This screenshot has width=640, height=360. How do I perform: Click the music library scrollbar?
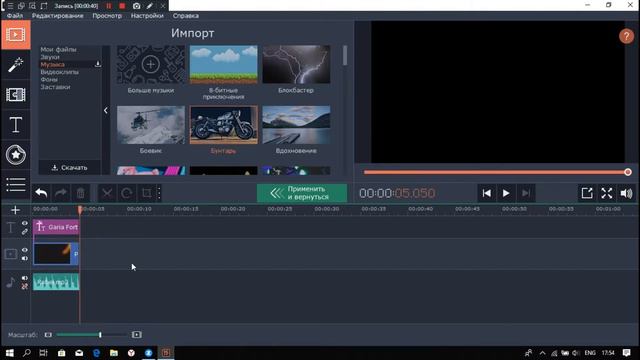345,56
